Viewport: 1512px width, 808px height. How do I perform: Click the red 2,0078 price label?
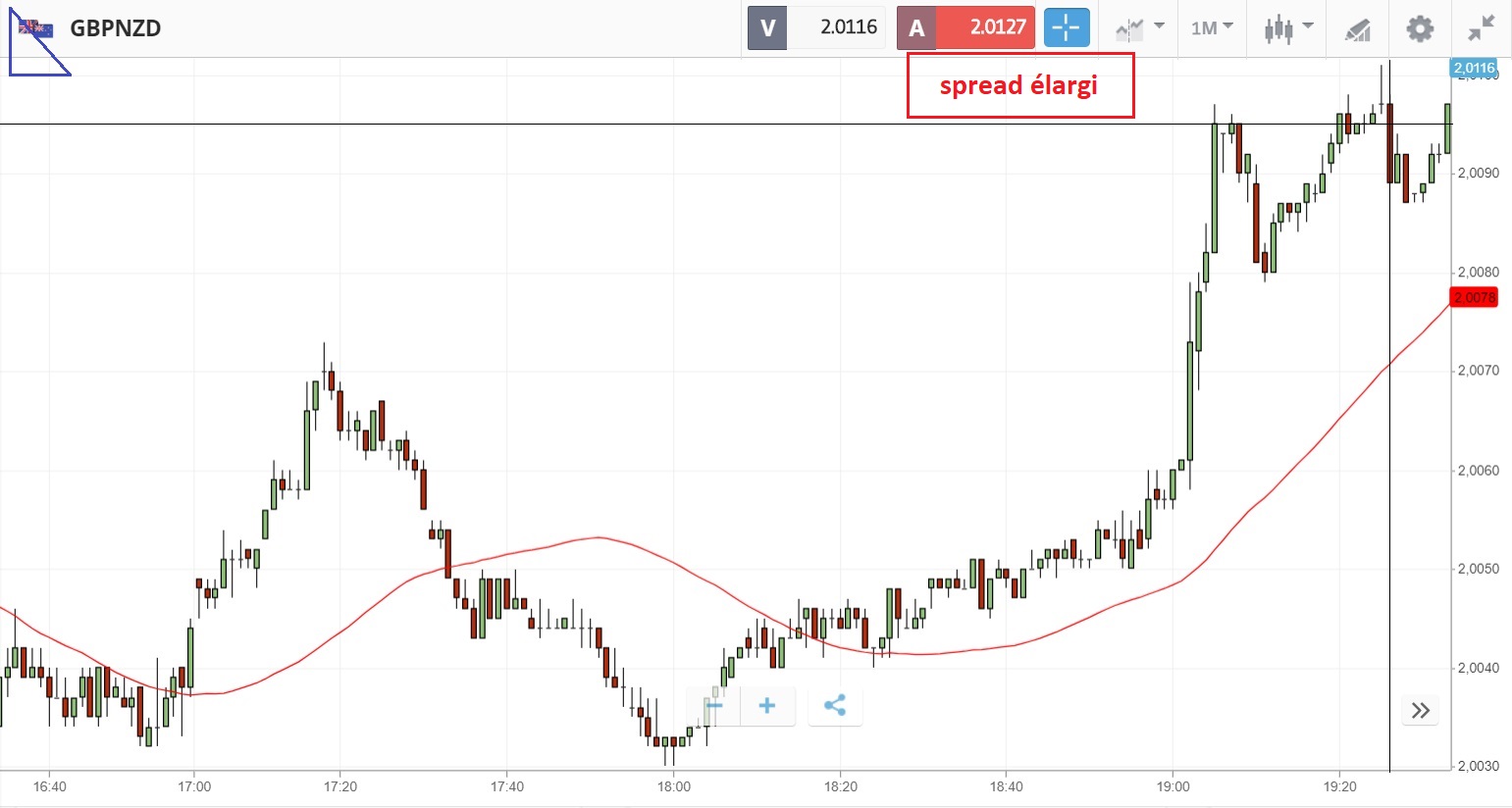point(1474,297)
